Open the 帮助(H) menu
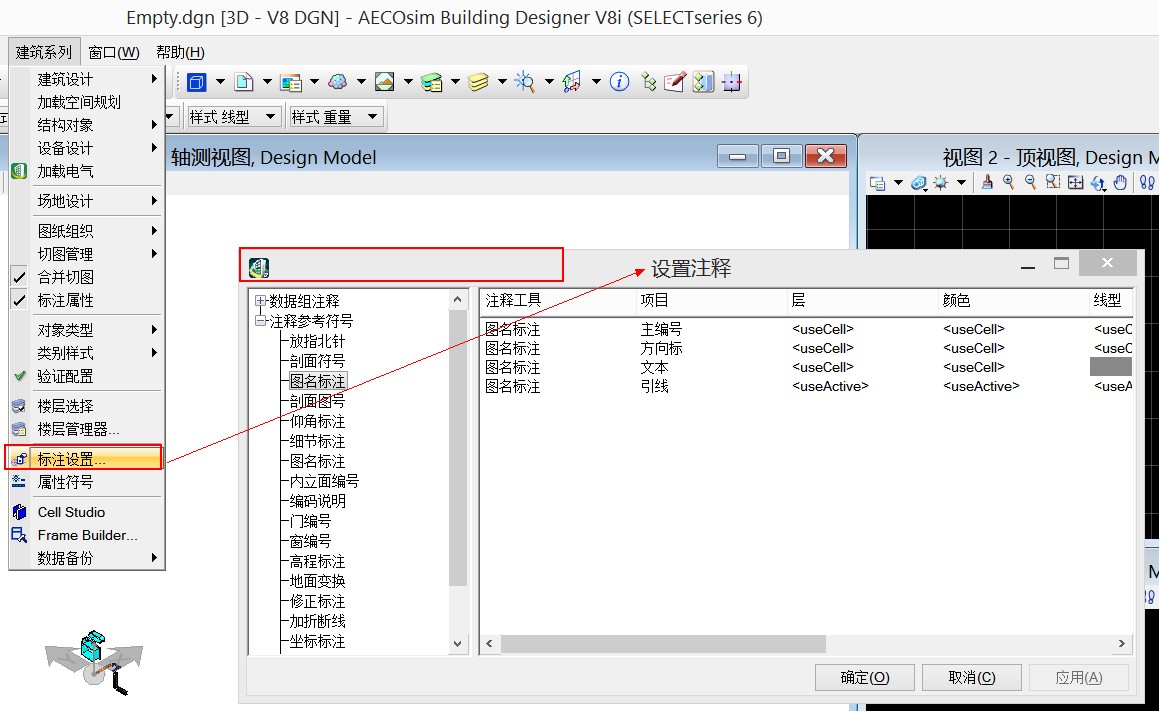Image resolution: width=1159 pixels, height=711 pixels. pos(180,52)
